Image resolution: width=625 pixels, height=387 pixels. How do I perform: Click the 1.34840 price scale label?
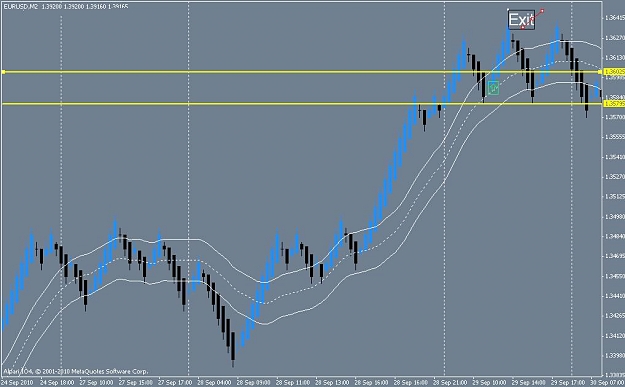click(615, 236)
